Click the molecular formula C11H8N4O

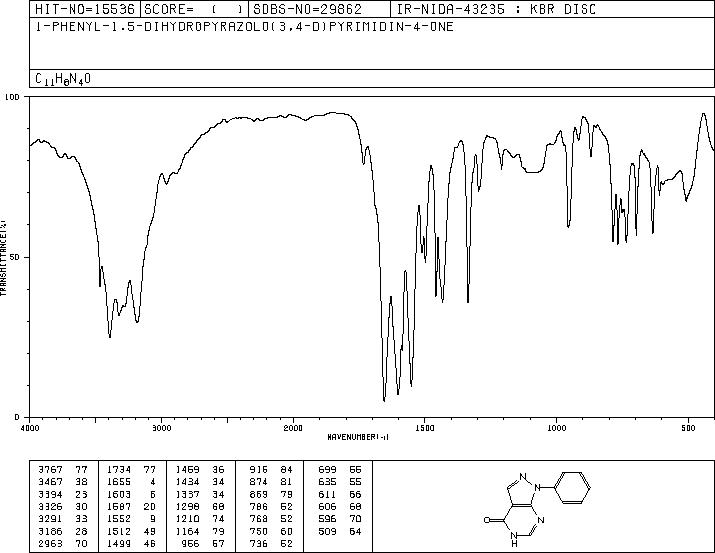tap(63, 79)
